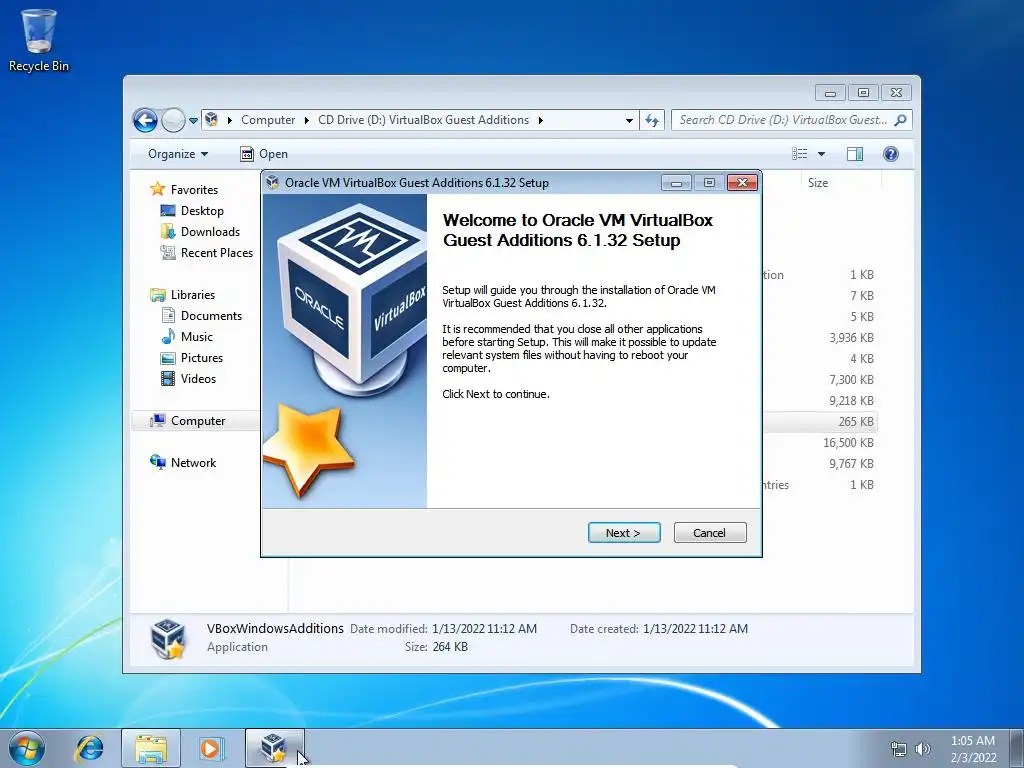Open Recent Places under Favorites
This screenshot has width=1024, height=768.
pyautogui.click(x=216, y=253)
